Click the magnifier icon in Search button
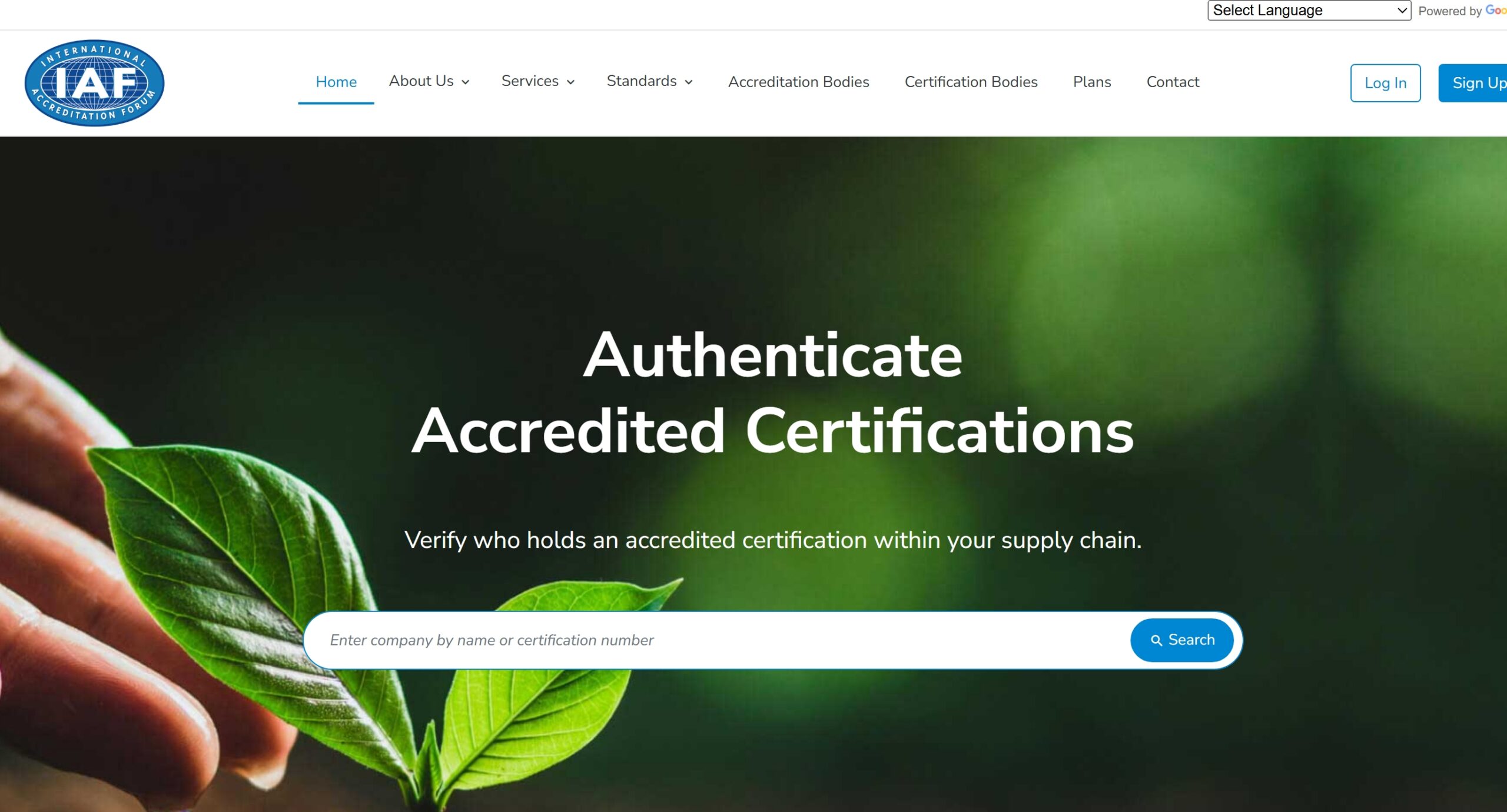This screenshot has height=812, width=1507. point(1156,640)
